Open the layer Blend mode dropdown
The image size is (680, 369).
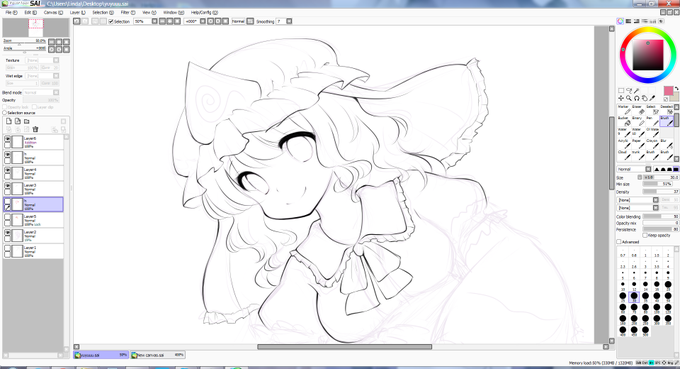coord(56,92)
